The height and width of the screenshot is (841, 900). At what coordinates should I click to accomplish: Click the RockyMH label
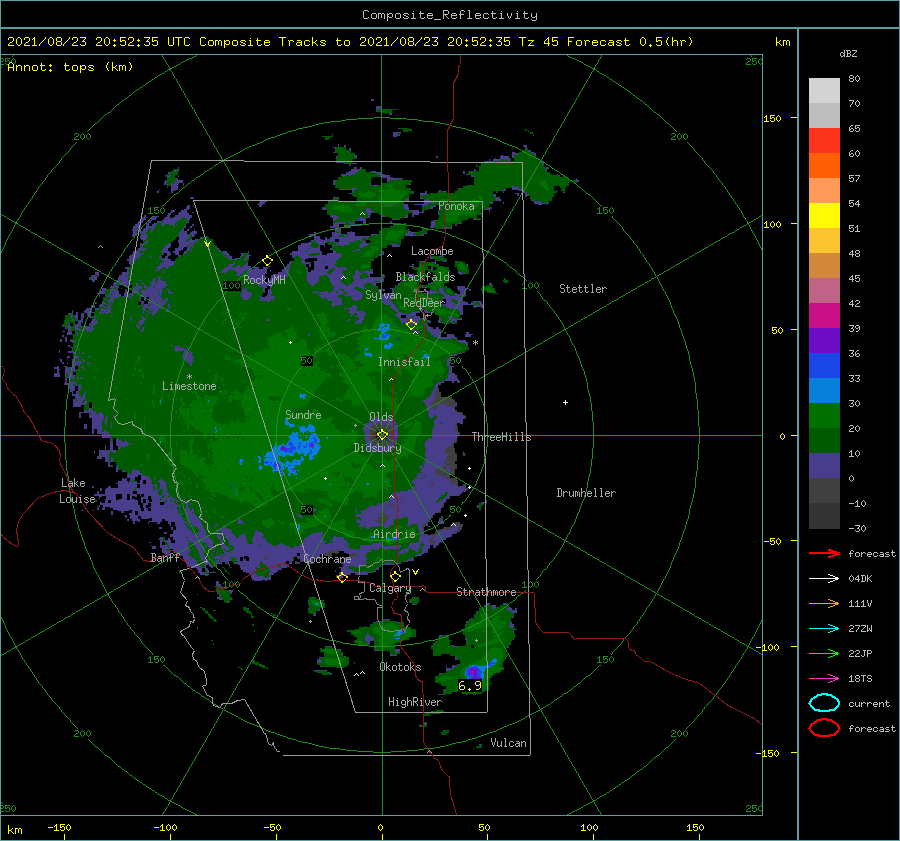point(264,280)
